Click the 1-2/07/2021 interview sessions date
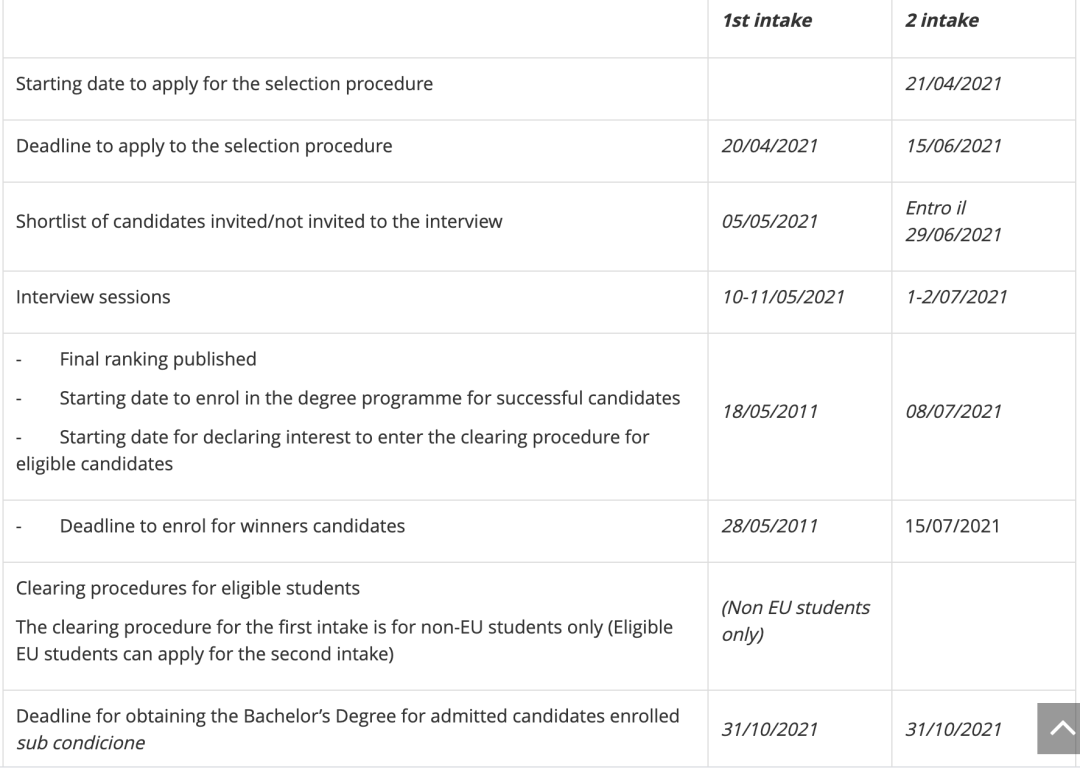The width and height of the screenshot is (1080, 770). [956, 297]
